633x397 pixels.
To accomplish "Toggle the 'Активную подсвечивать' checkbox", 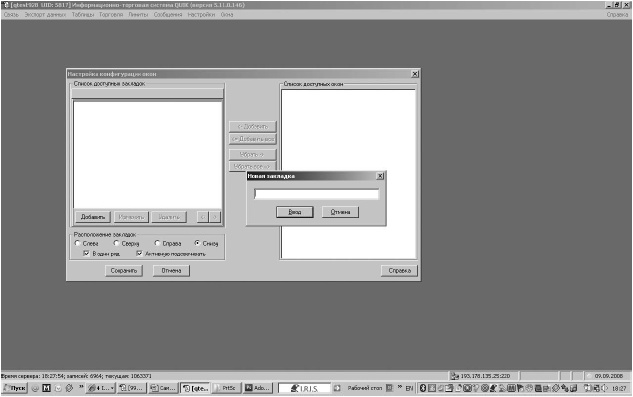I will 139,254.
